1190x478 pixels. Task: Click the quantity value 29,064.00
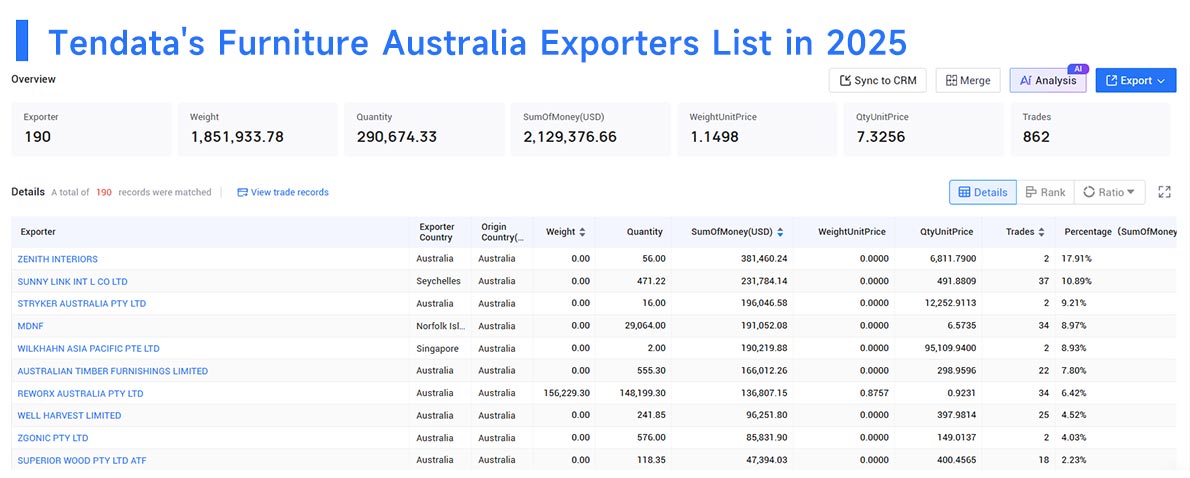644,326
